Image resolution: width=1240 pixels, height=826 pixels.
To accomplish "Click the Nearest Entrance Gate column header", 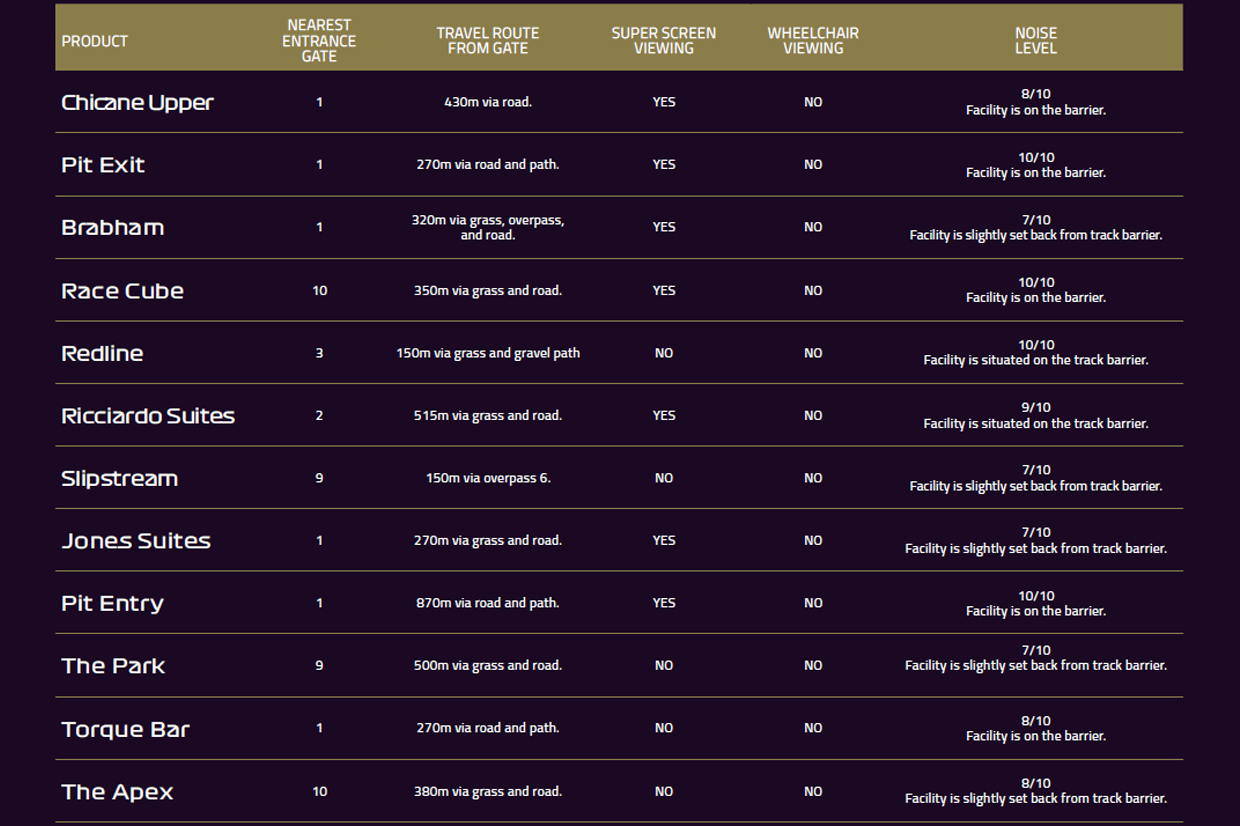I will pyautogui.click(x=319, y=41).
